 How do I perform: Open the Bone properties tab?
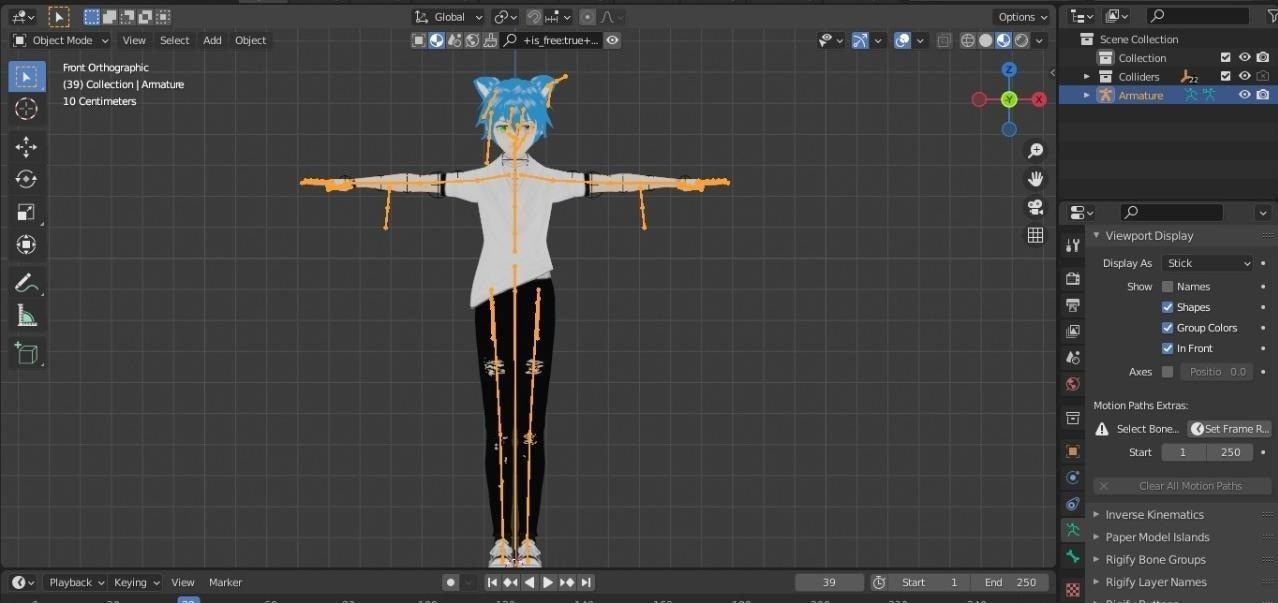point(1073,556)
